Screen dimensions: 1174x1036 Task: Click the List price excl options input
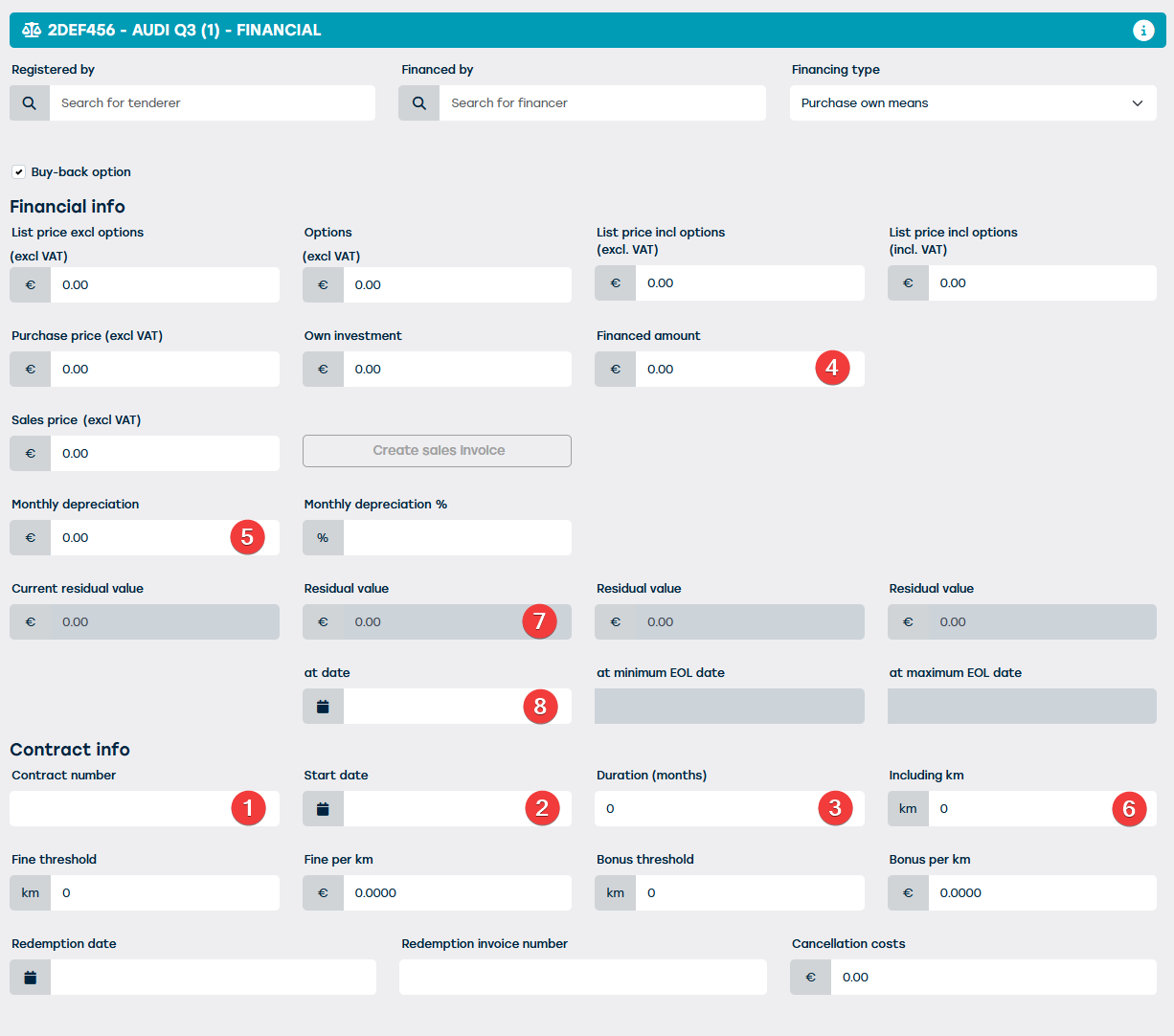point(165,285)
